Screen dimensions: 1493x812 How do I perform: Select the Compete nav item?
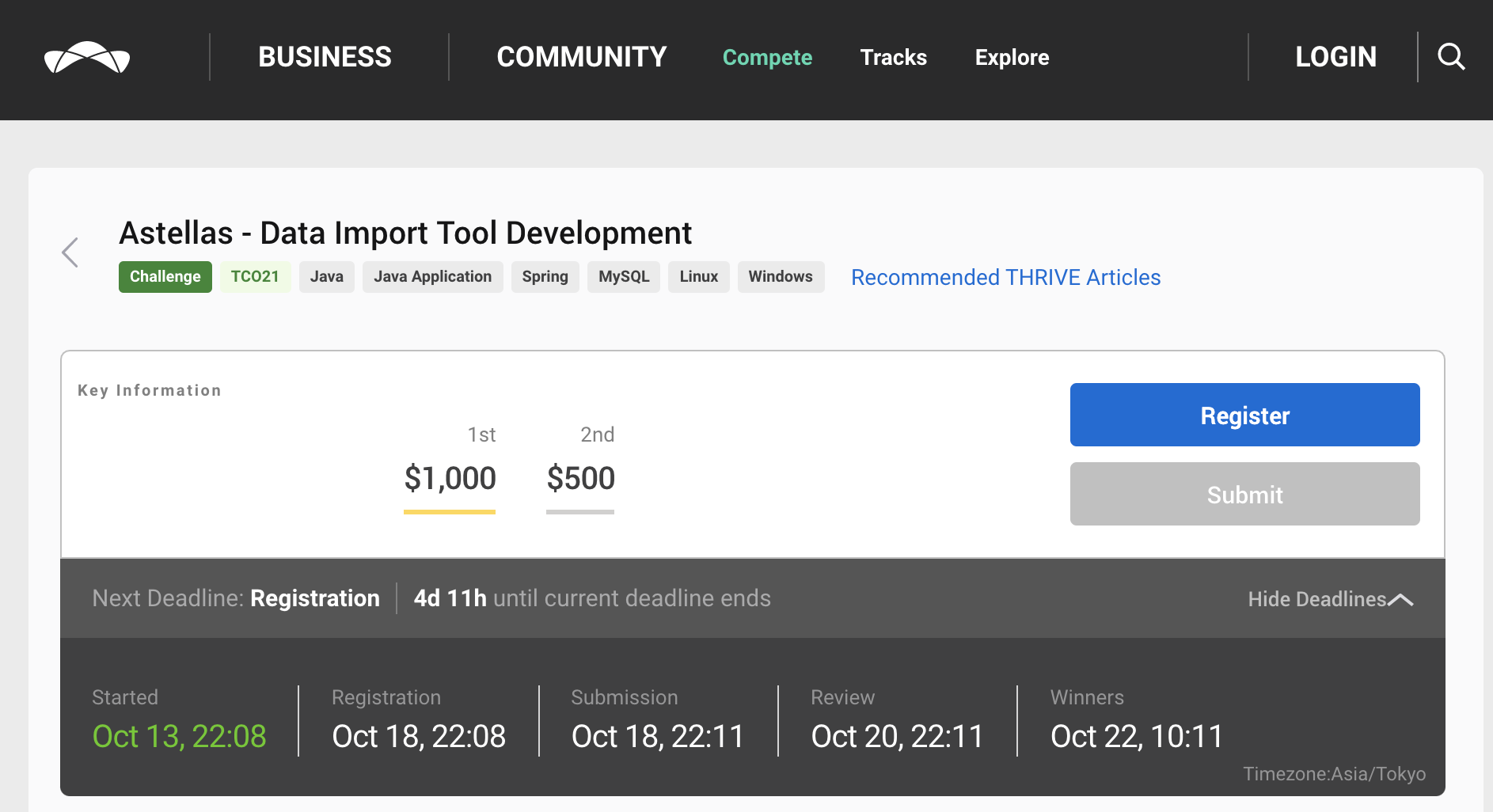click(767, 58)
